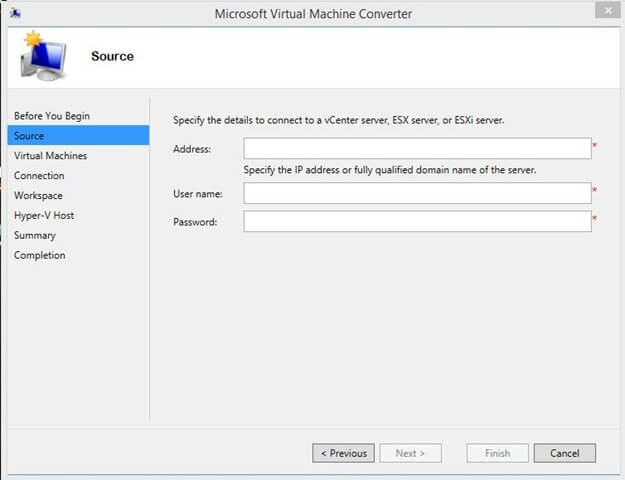Viewport: 625px width, 480px height.
Task: Select the Connection step
Action: [39, 175]
